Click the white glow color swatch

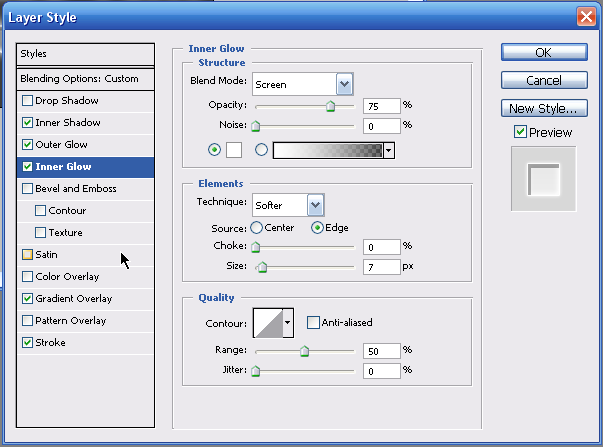(234, 150)
